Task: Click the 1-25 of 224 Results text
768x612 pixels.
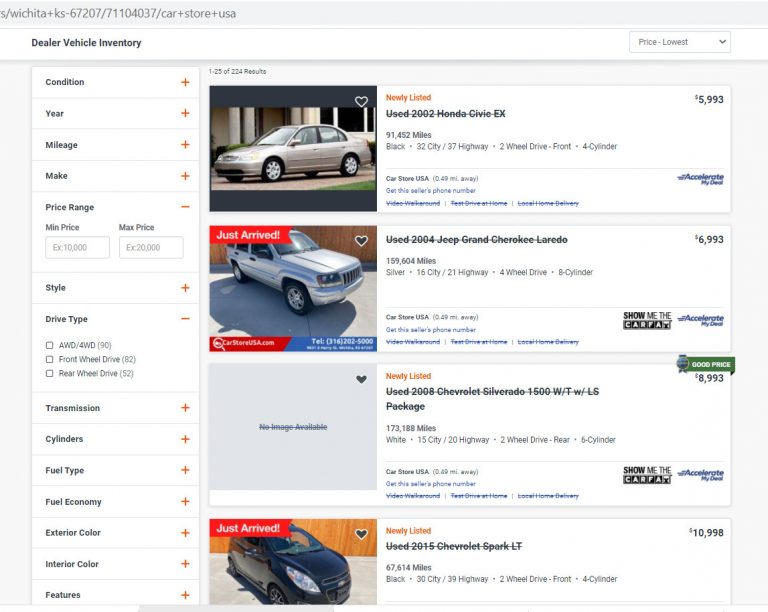Action: (238, 71)
